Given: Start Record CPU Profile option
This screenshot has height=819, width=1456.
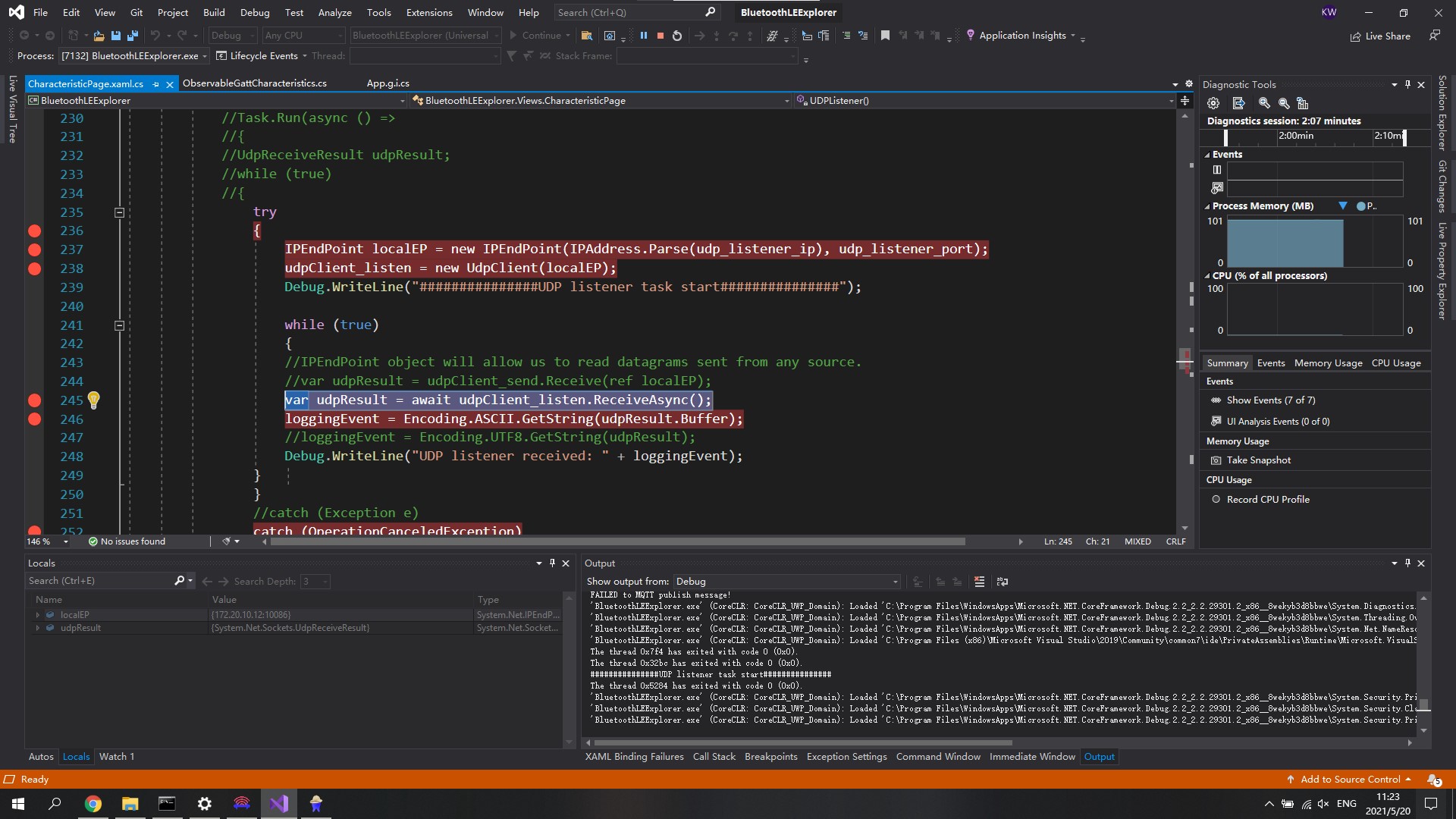Looking at the screenshot, I should pyautogui.click(x=1261, y=500).
